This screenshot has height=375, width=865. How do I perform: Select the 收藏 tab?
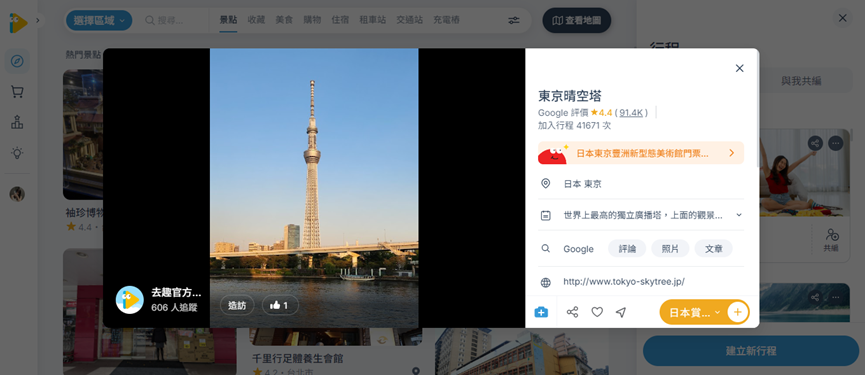[257, 20]
